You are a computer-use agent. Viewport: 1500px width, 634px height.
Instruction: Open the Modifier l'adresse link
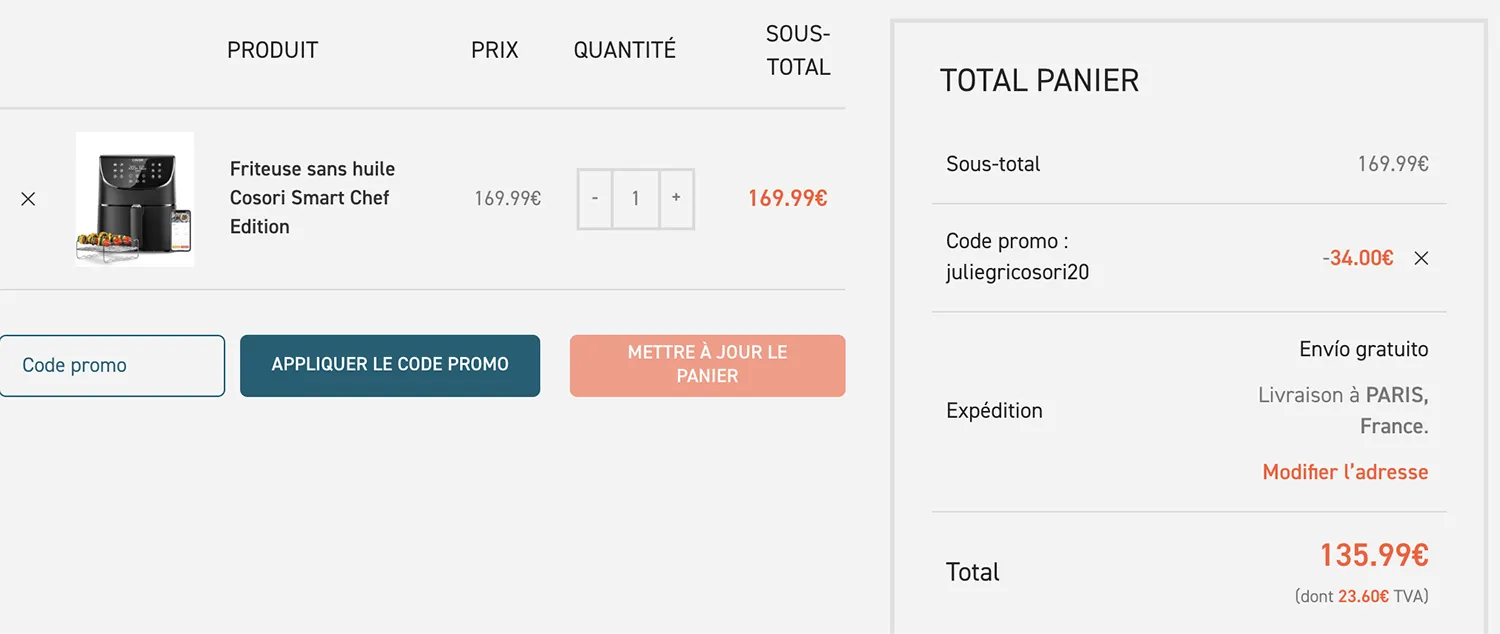[x=1345, y=472]
